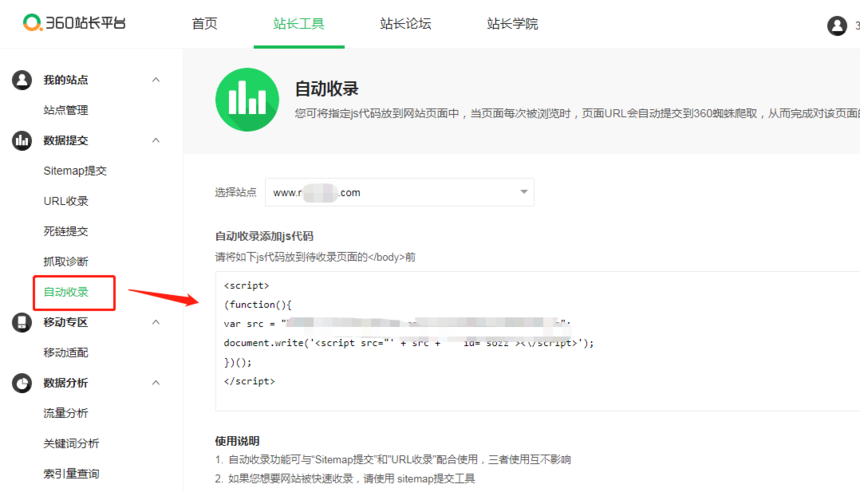Image resolution: width=860 pixels, height=492 pixels.
Task: Open the 站长学院 tab
Action: coord(512,24)
